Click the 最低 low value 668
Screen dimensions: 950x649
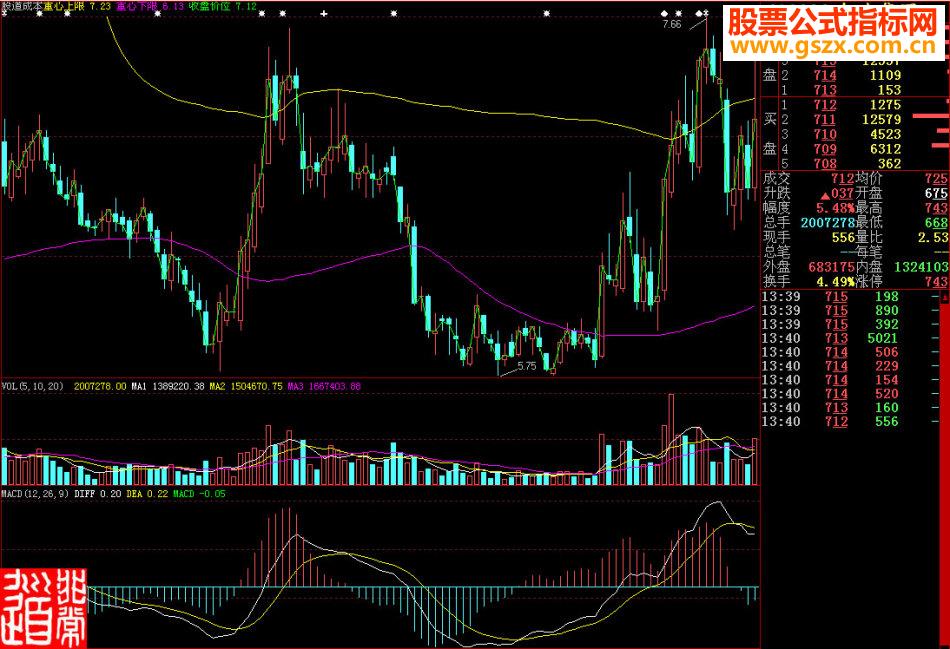coord(935,223)
